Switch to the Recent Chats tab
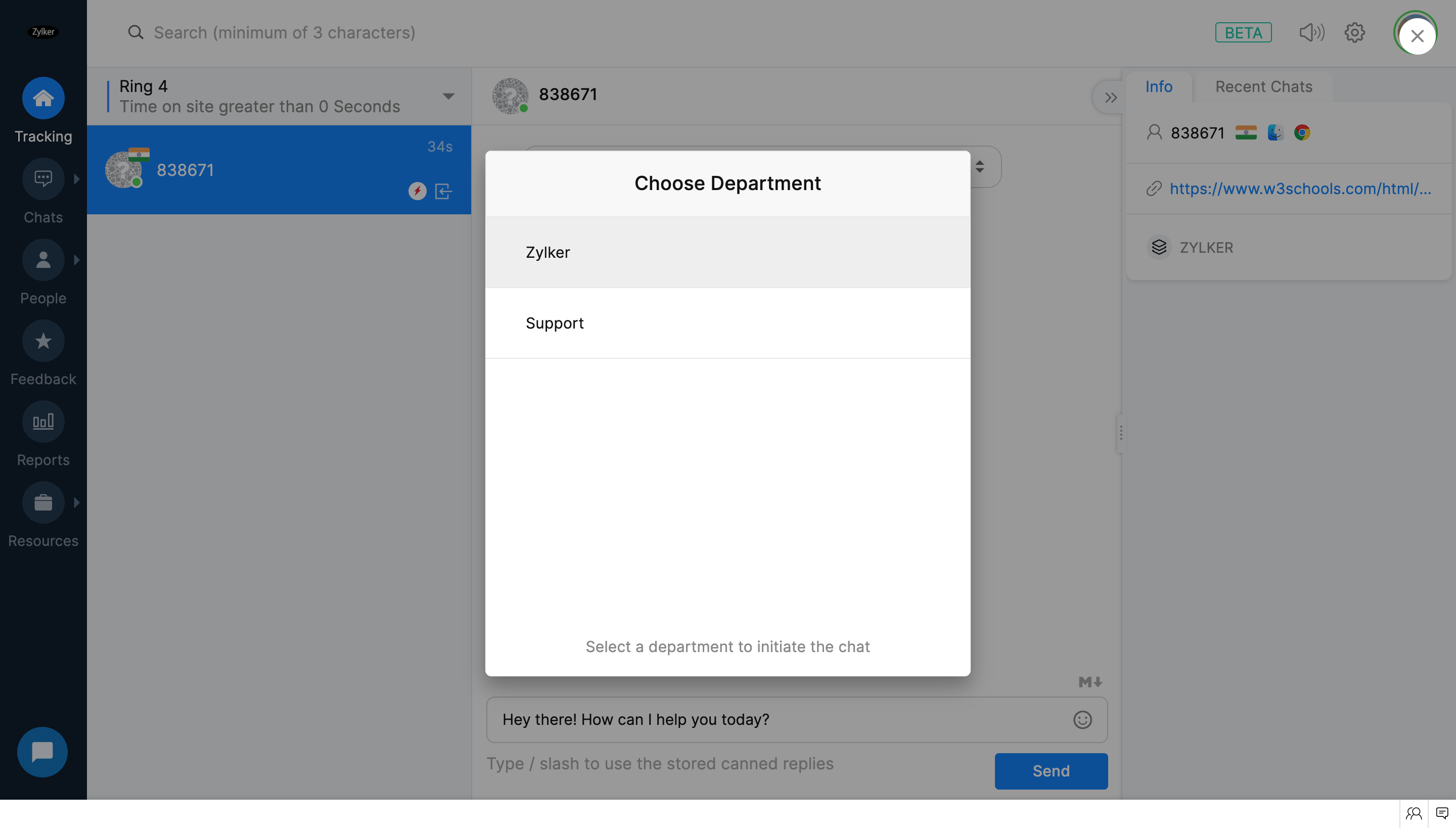Screen dimensions: 1456x828 (x=1263, y=86)
